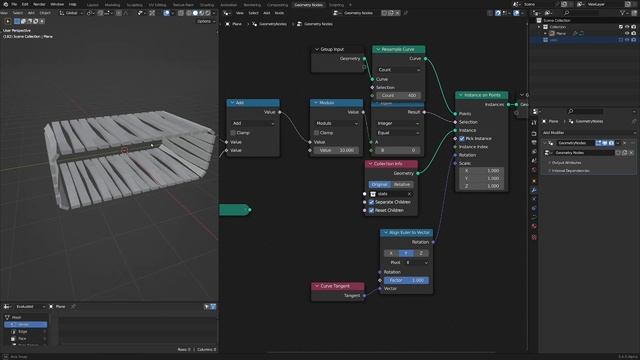Open the Add operation dropdown
640x360 pixels.
pyautogui.click(x=253, y=123)
